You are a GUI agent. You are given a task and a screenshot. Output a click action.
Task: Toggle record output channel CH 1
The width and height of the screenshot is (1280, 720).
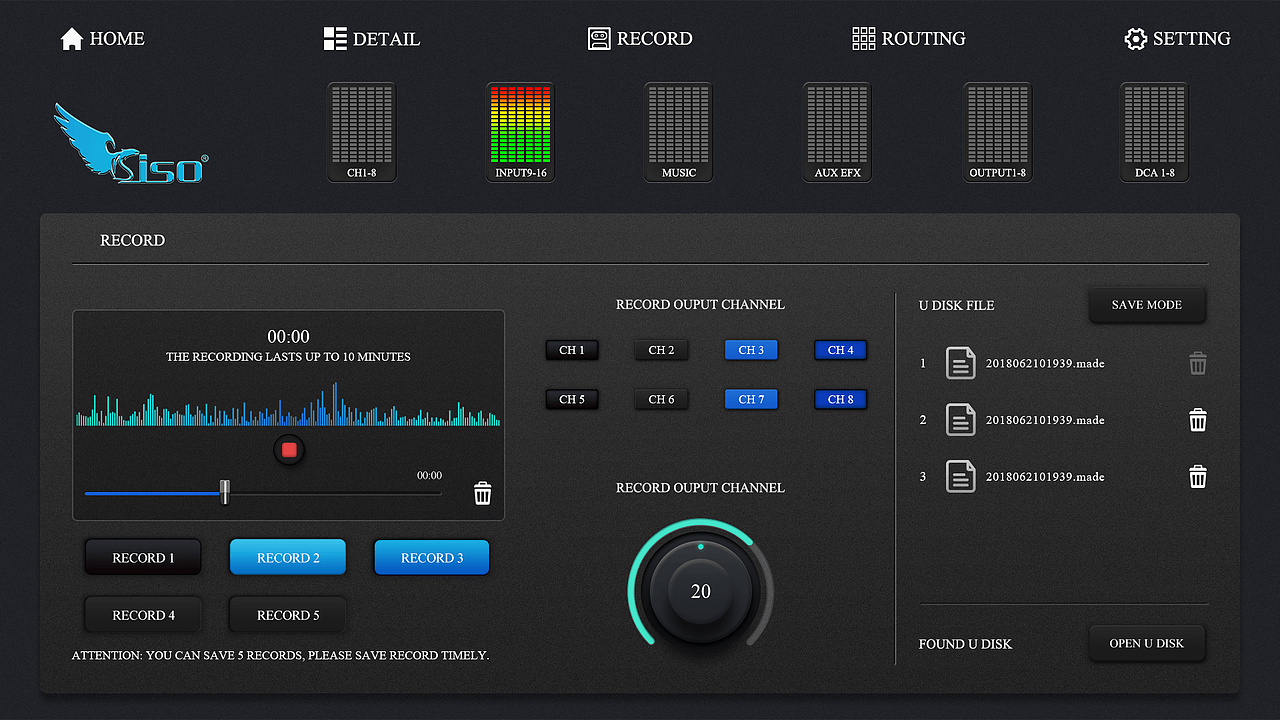[572, 350]
